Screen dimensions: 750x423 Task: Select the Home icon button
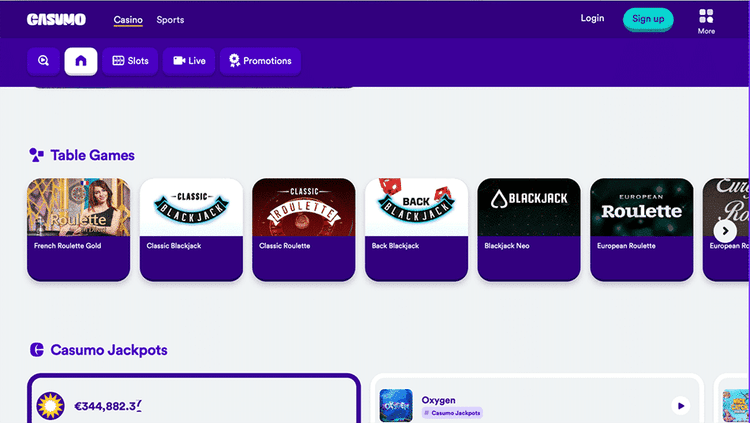(81, 61)
